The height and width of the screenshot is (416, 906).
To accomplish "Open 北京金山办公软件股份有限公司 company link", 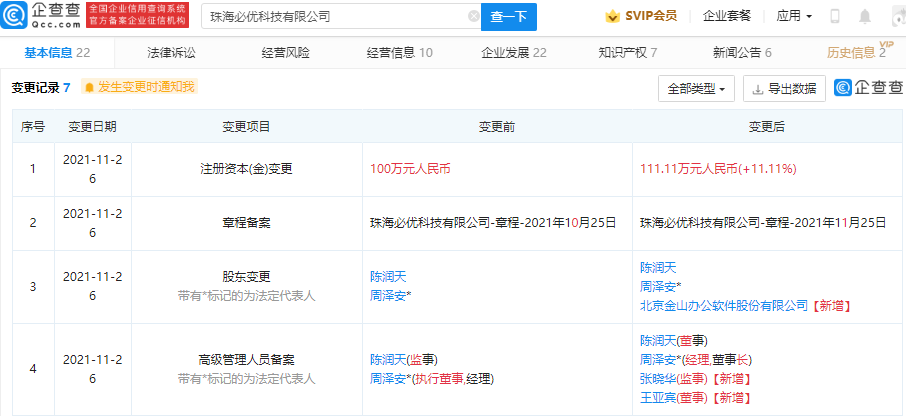I will (723, 306).
